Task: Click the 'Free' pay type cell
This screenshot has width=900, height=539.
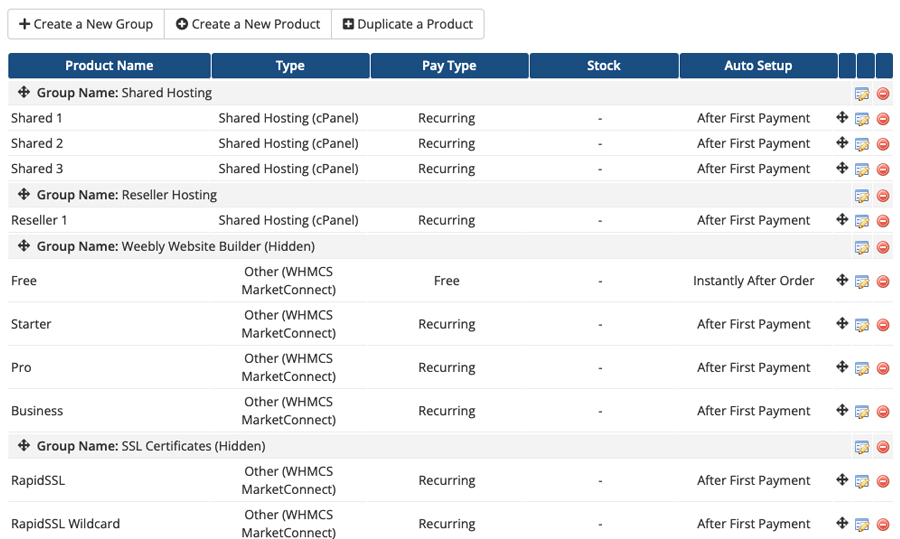Action: (x=447, y=281)
